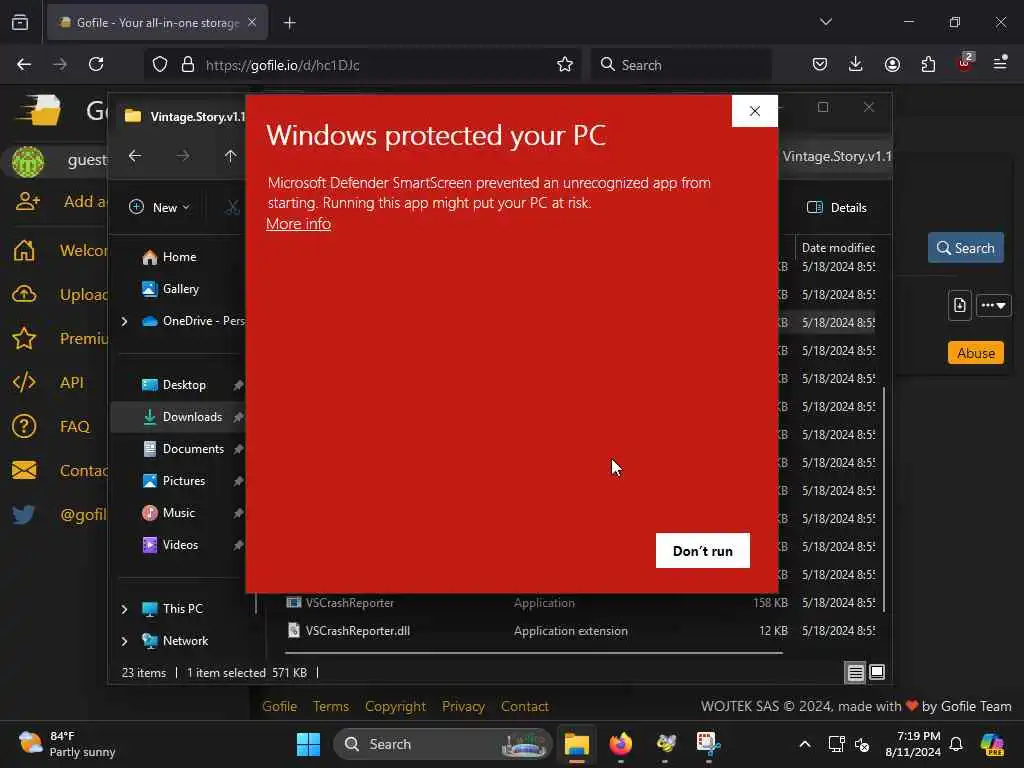1024x768 pixels.
Task: Show hidden system tray icons chevron
Action: click(x=805, y=744)
